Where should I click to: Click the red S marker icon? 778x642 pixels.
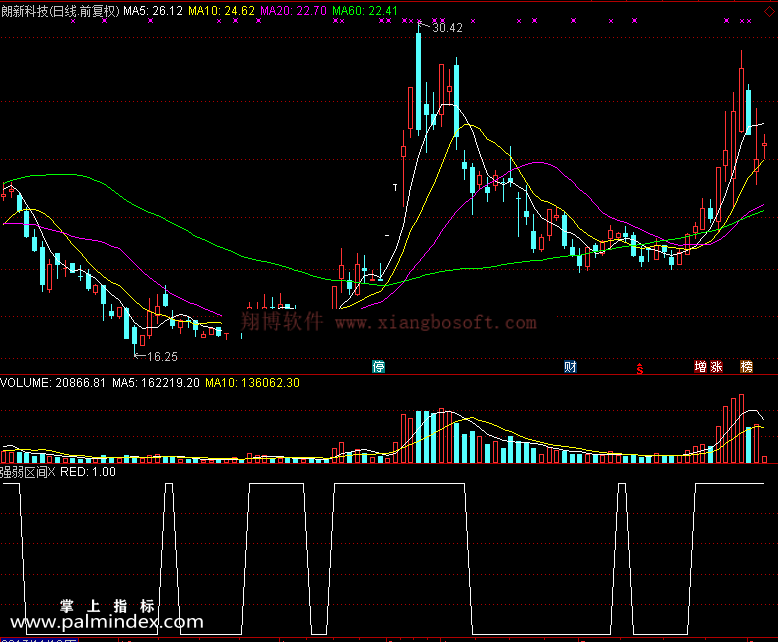[x=640, y=369]
